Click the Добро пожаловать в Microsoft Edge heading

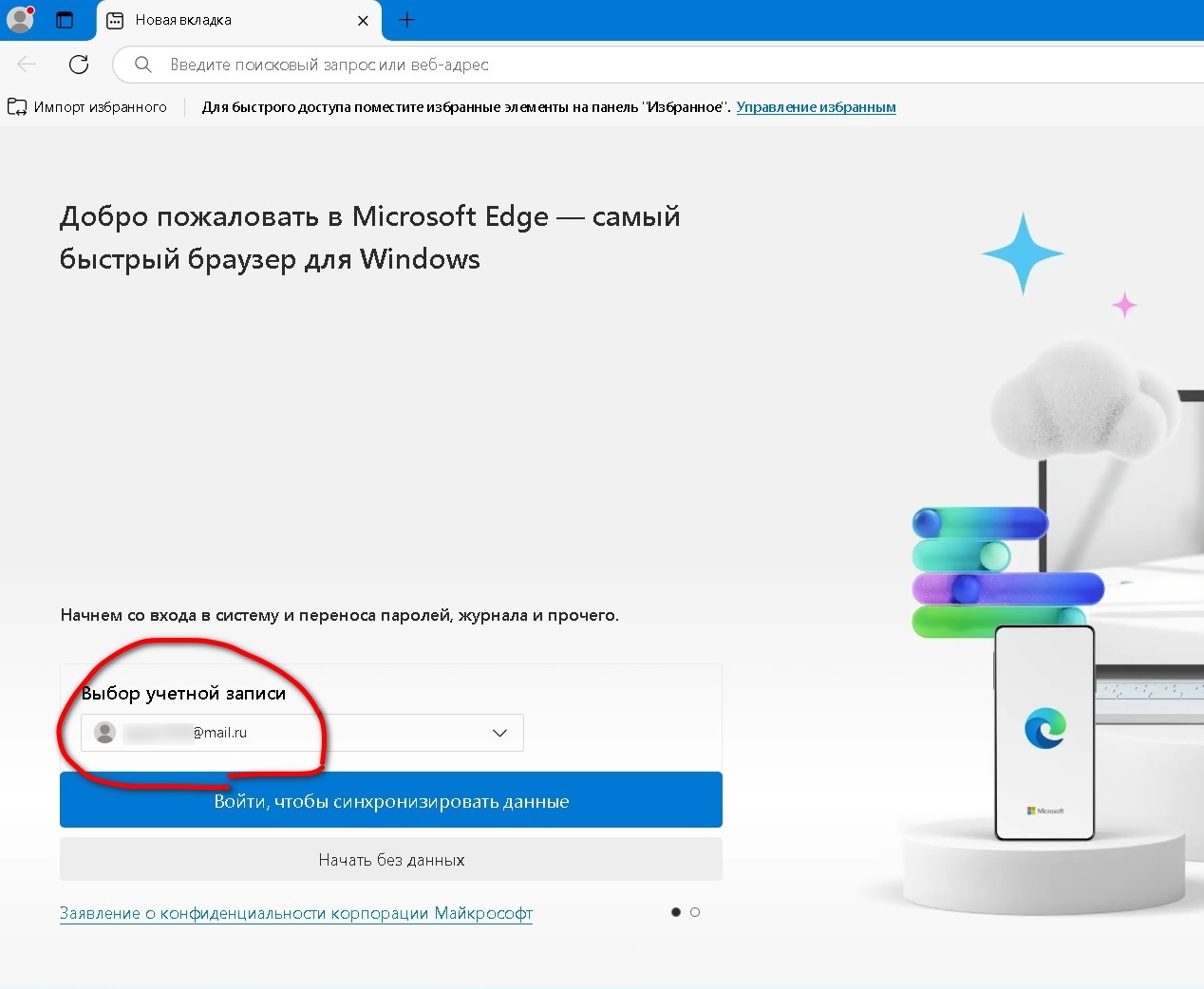click(x=370, y=237)
